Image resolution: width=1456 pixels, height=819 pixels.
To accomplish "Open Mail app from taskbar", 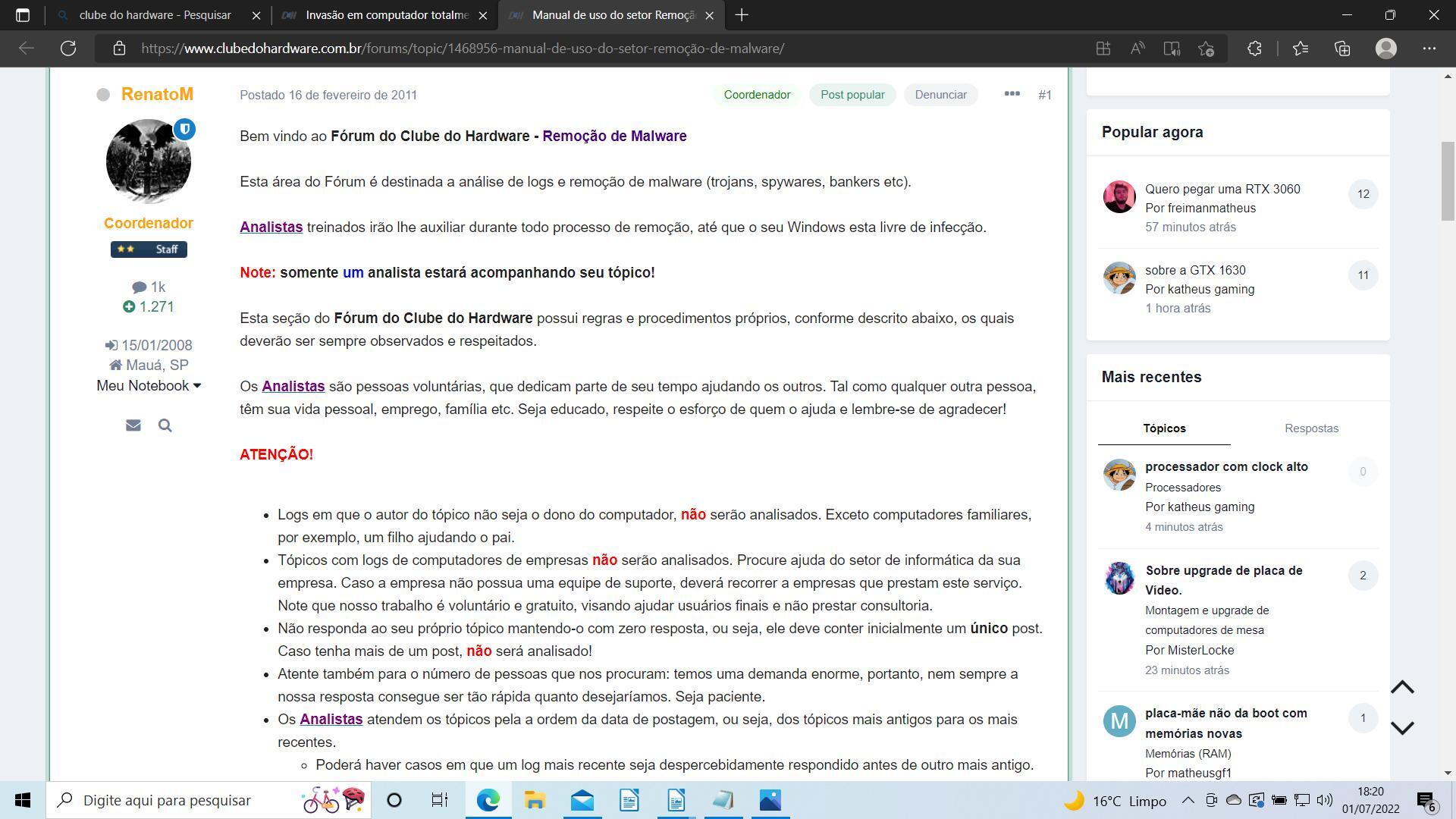I will point(582,800).
